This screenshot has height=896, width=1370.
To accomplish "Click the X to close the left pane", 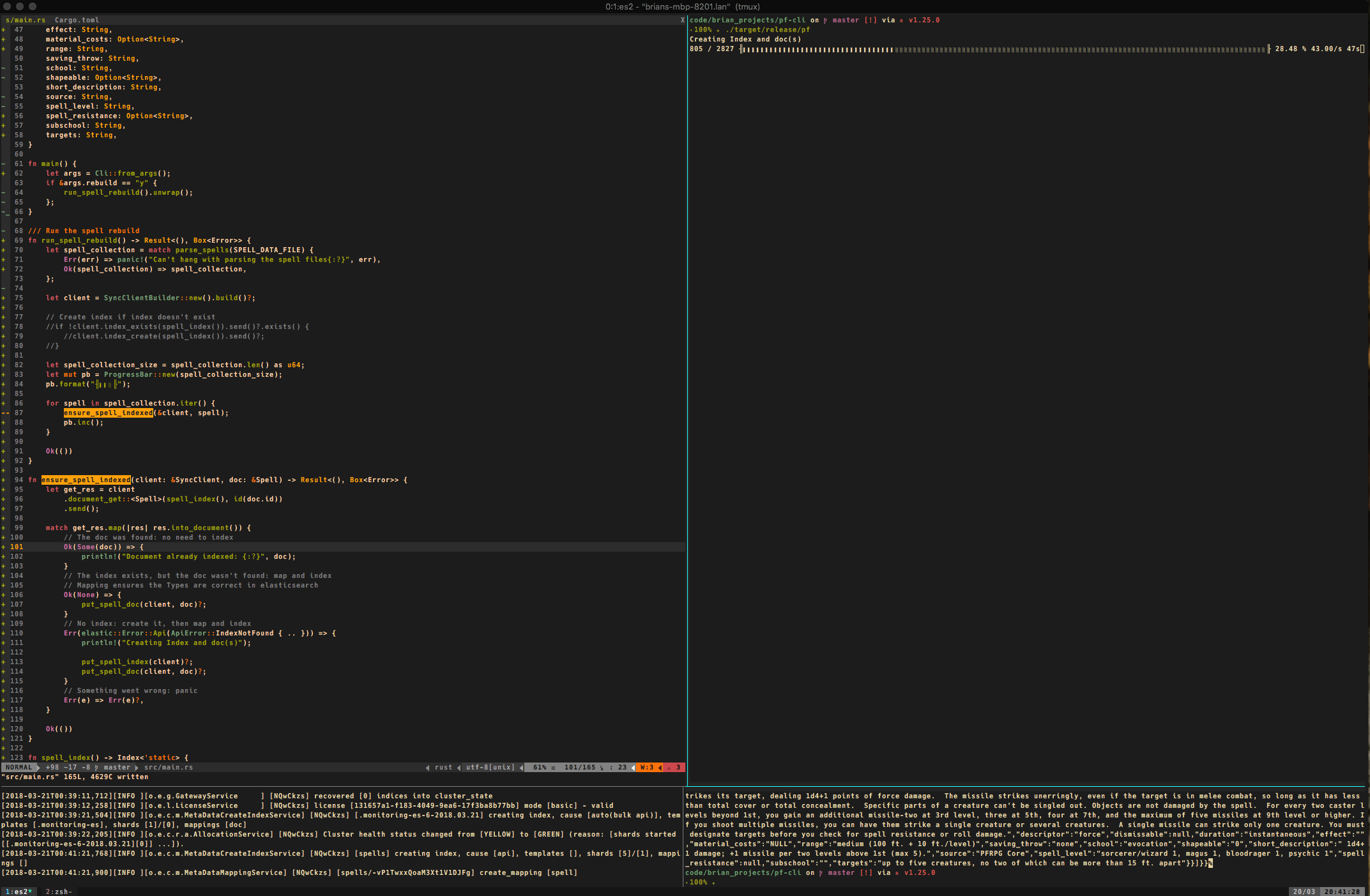I will pyautogui.click(x=682, y=19).
